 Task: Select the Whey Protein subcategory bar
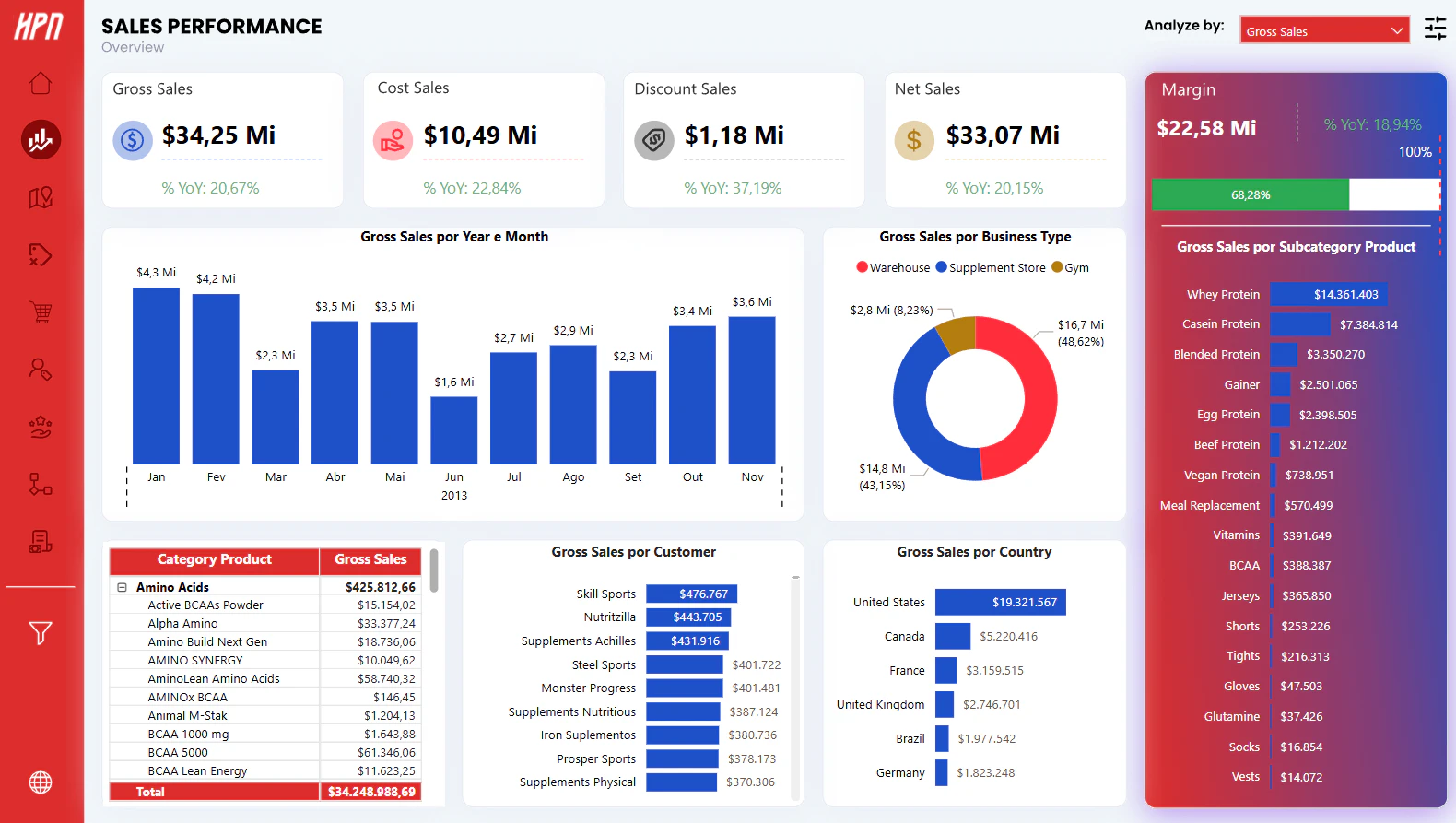[x=1329, y=294]
